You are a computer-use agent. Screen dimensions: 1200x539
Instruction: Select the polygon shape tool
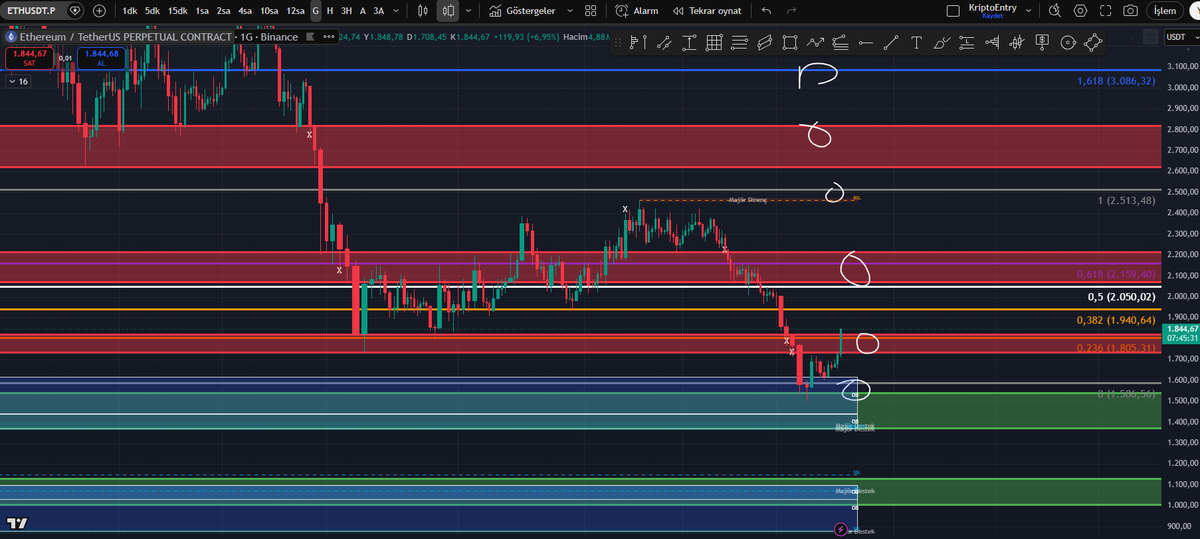click(x=1093, y=43)
